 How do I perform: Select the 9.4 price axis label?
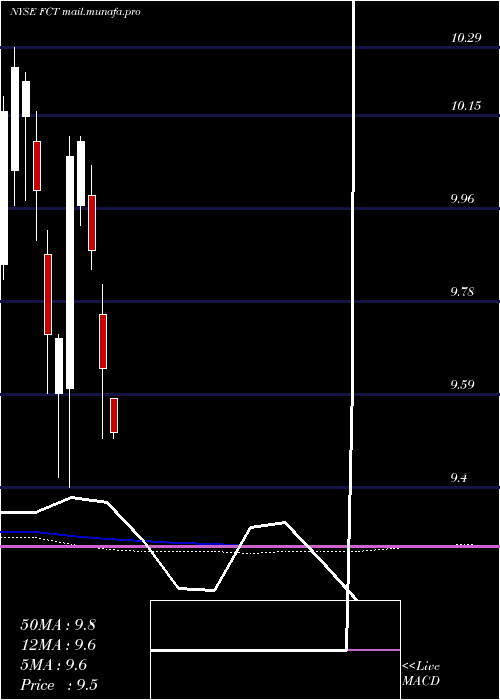click(x=459, y=478)
